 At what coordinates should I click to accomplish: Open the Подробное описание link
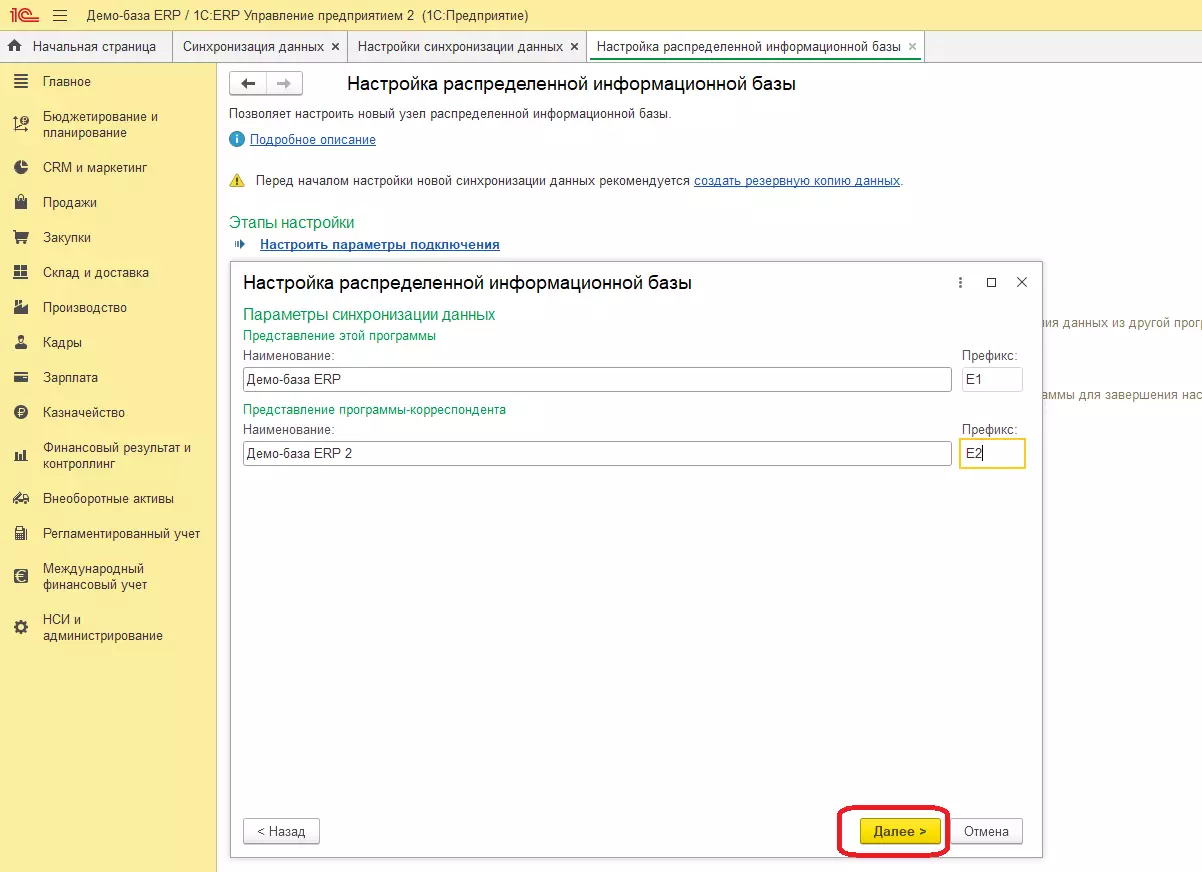pos(312,140)
